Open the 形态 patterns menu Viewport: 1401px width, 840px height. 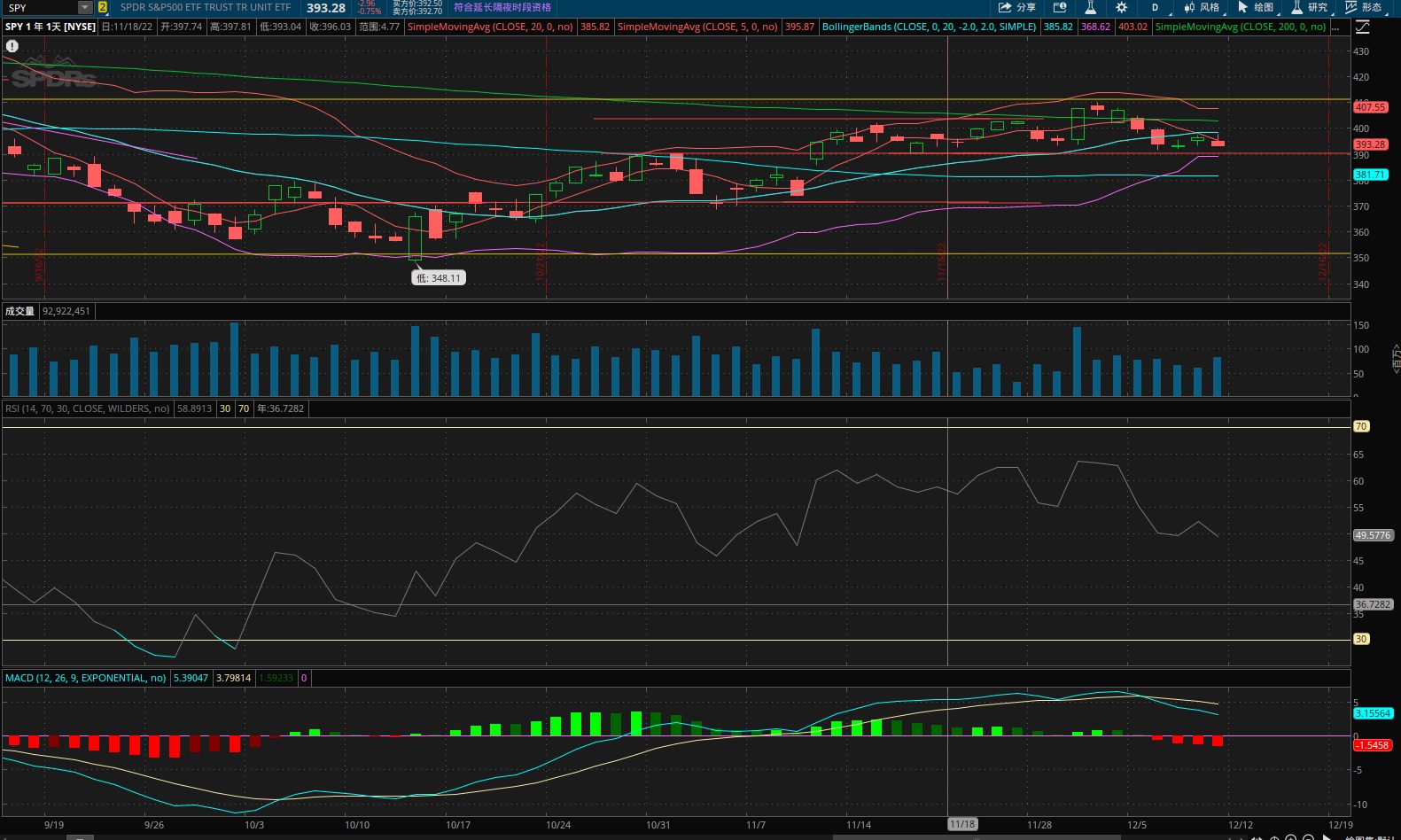(1364, 7)
